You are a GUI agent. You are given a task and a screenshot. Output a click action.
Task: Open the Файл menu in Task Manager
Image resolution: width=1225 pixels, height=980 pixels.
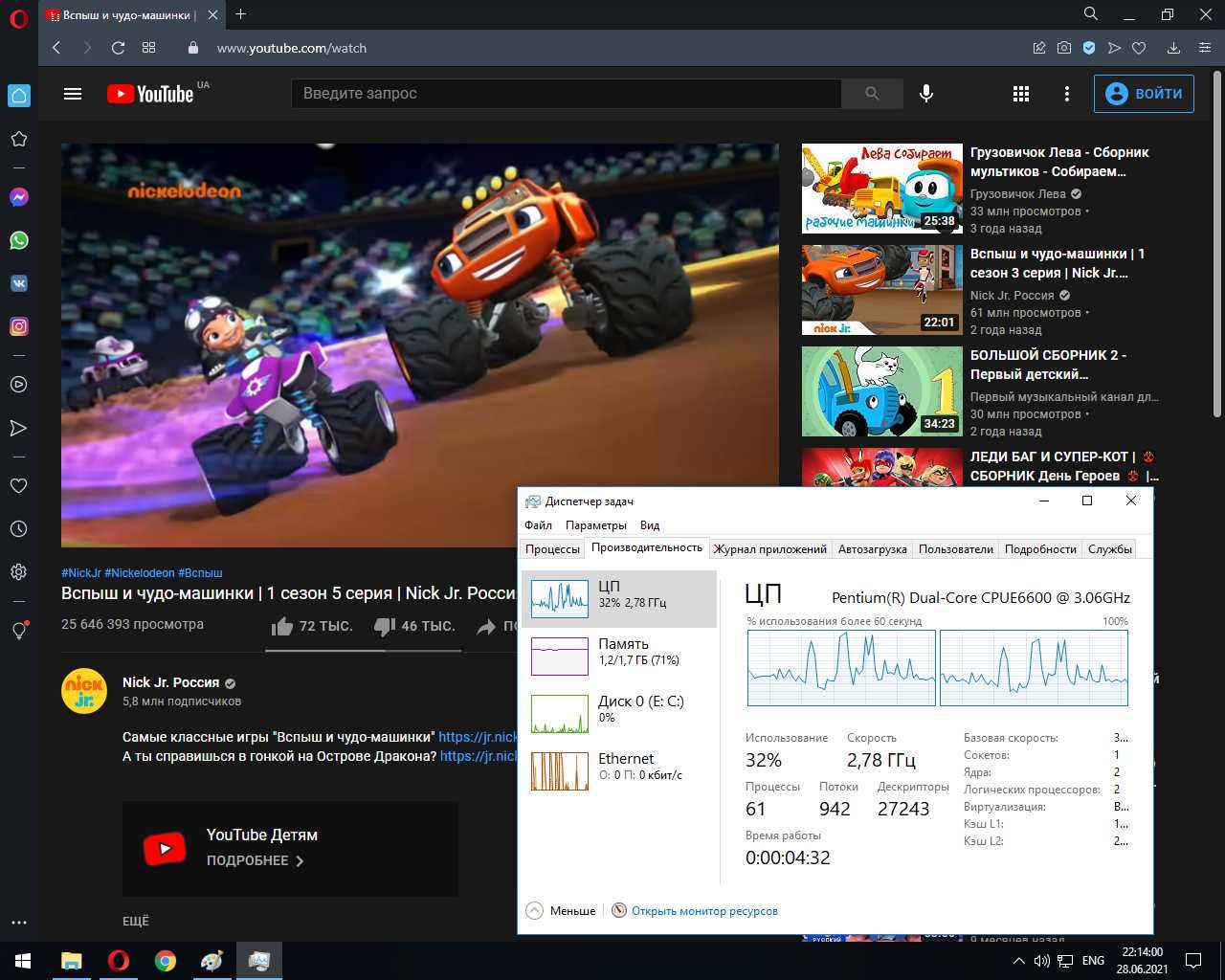click(x=538, y=525)
